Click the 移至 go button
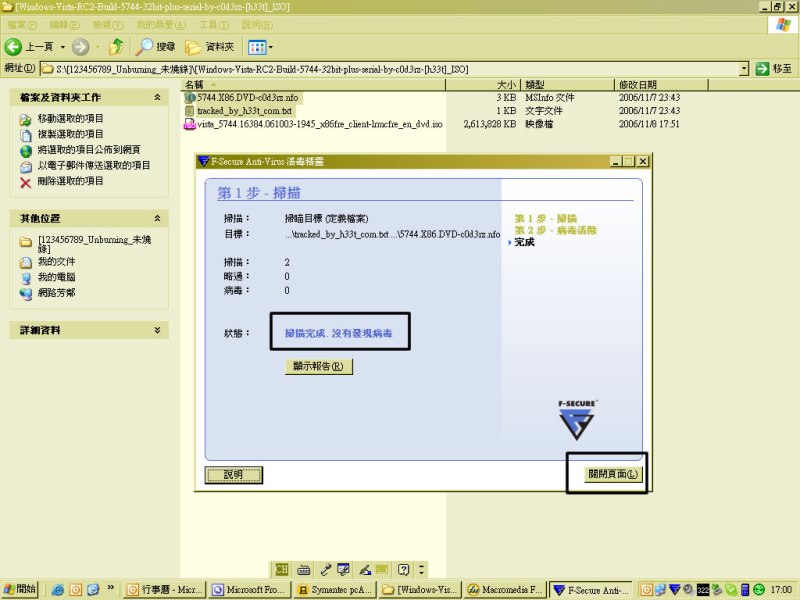Viewport: 800px width, 600px height. [x=774, y=68]
